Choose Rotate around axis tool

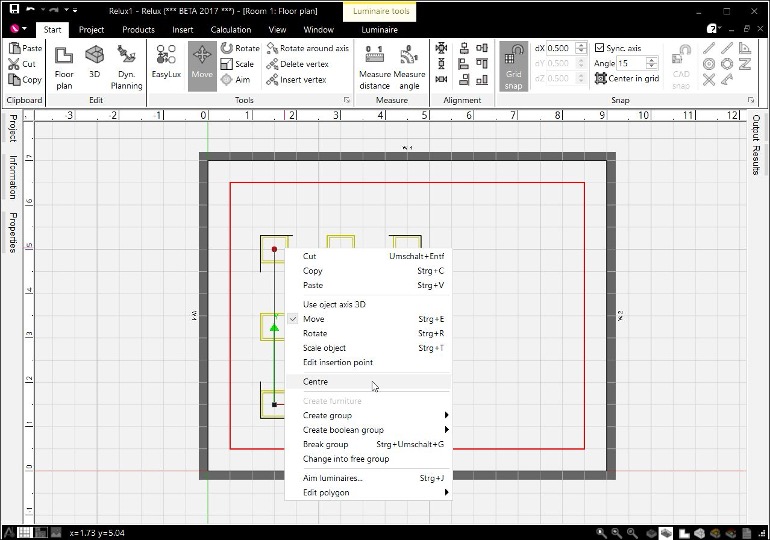tap(307, 48)
